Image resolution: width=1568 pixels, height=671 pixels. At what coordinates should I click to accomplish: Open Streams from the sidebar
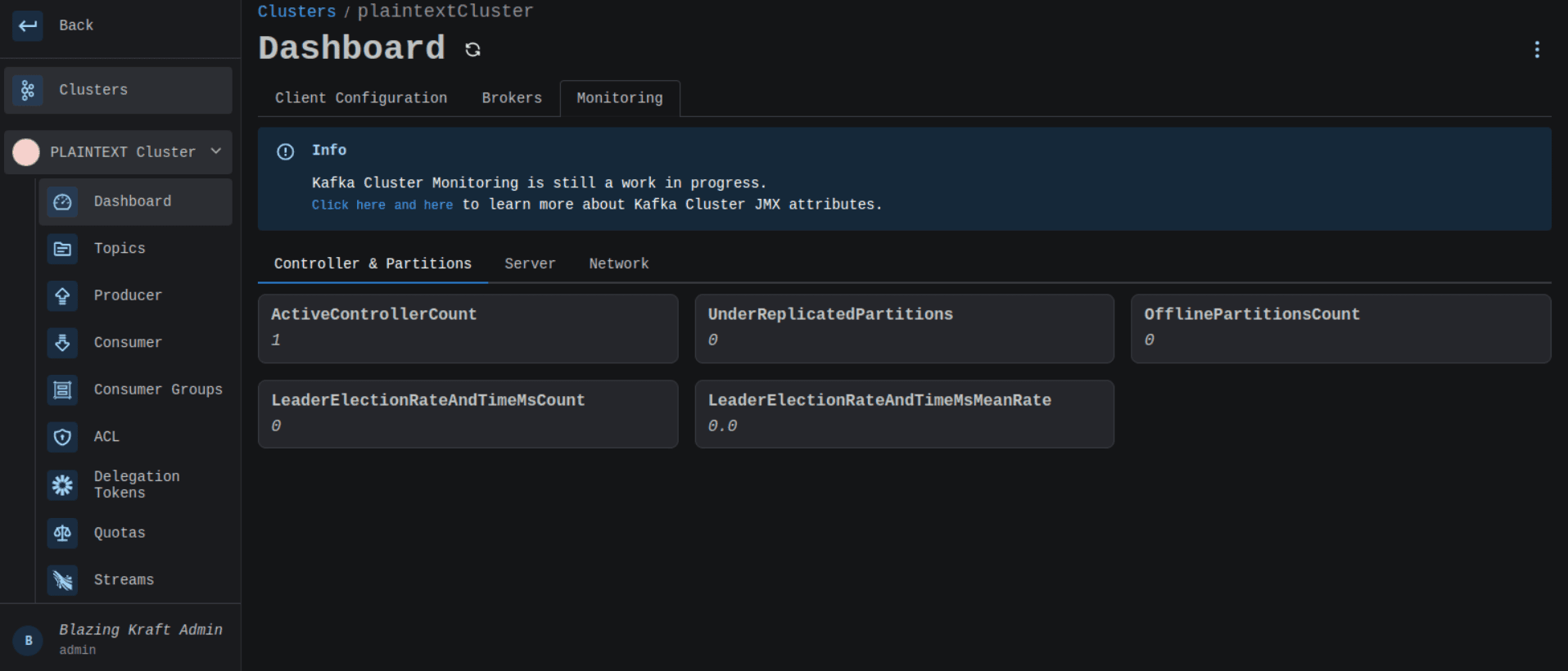(x=136, y=580)
